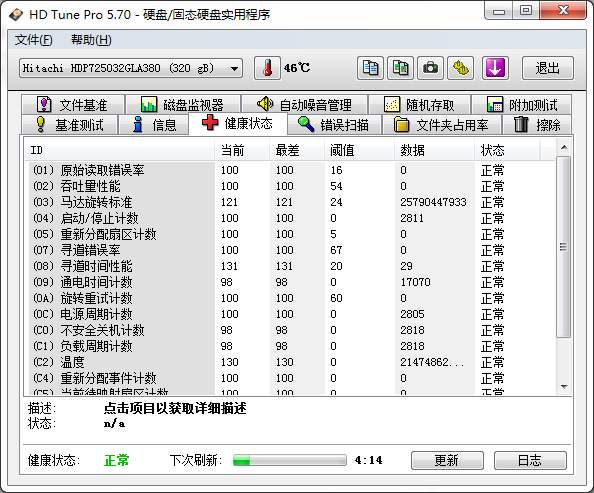
Task: Click the 日志 button
Action: pyautogui.click(x=530, y=460)
